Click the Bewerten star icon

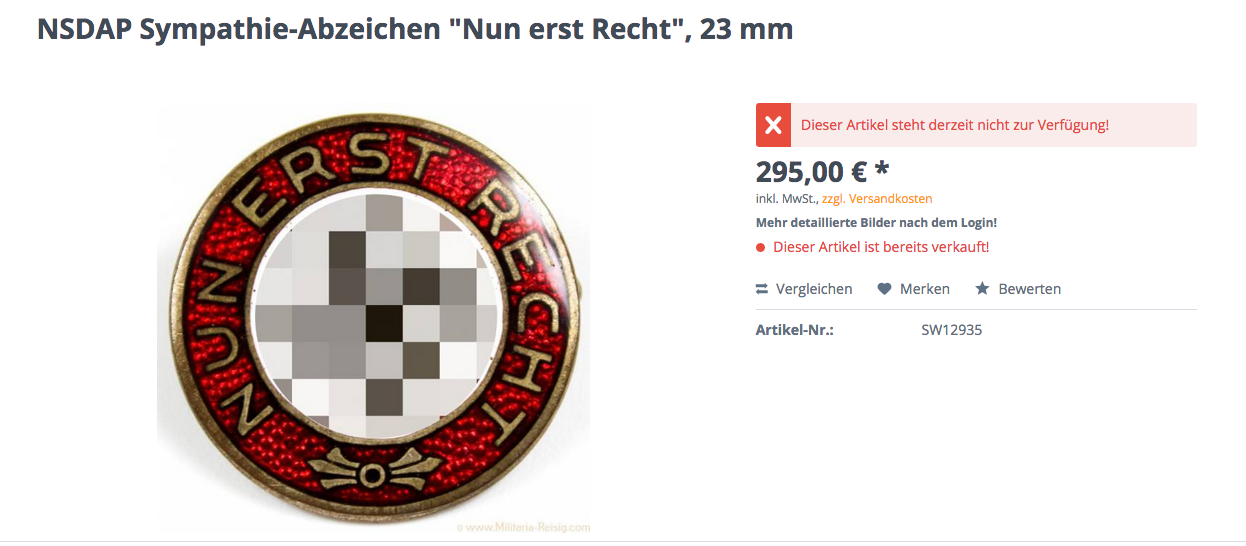[x=982, y=289]
